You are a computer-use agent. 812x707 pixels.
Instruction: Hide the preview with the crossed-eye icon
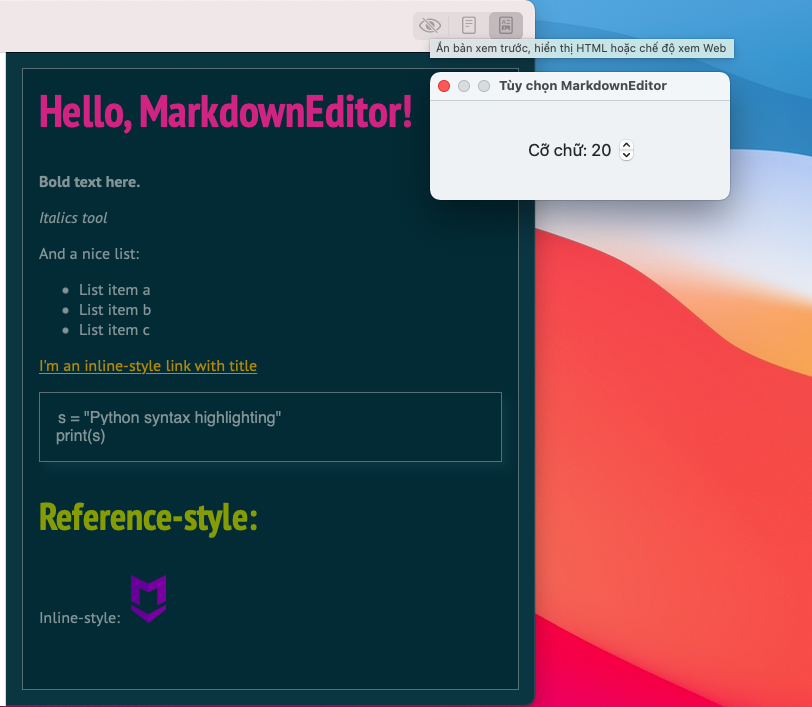point(430,25)
